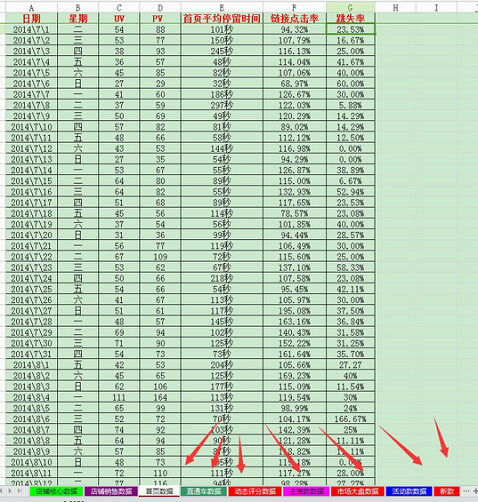
Task: Open the 店铺核心数据 sheet tab
Action: pyautogui.click(x=57, y=491)
